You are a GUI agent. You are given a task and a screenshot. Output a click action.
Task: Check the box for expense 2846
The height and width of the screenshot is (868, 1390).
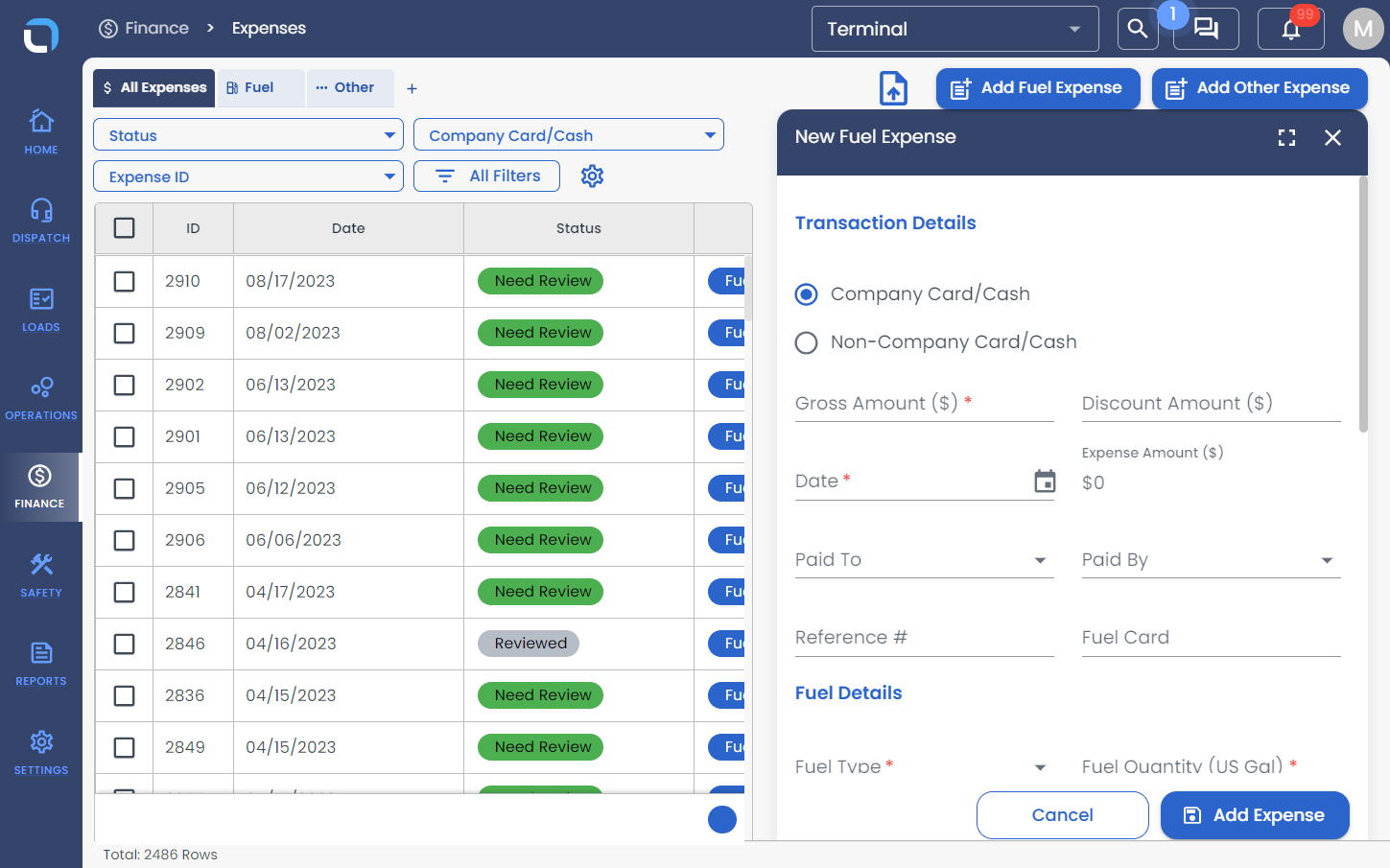(125, 644)
